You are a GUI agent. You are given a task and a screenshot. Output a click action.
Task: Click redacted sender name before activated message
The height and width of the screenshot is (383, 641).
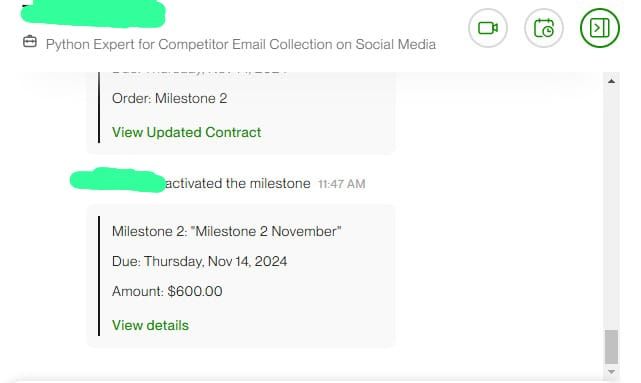(118, 180)
